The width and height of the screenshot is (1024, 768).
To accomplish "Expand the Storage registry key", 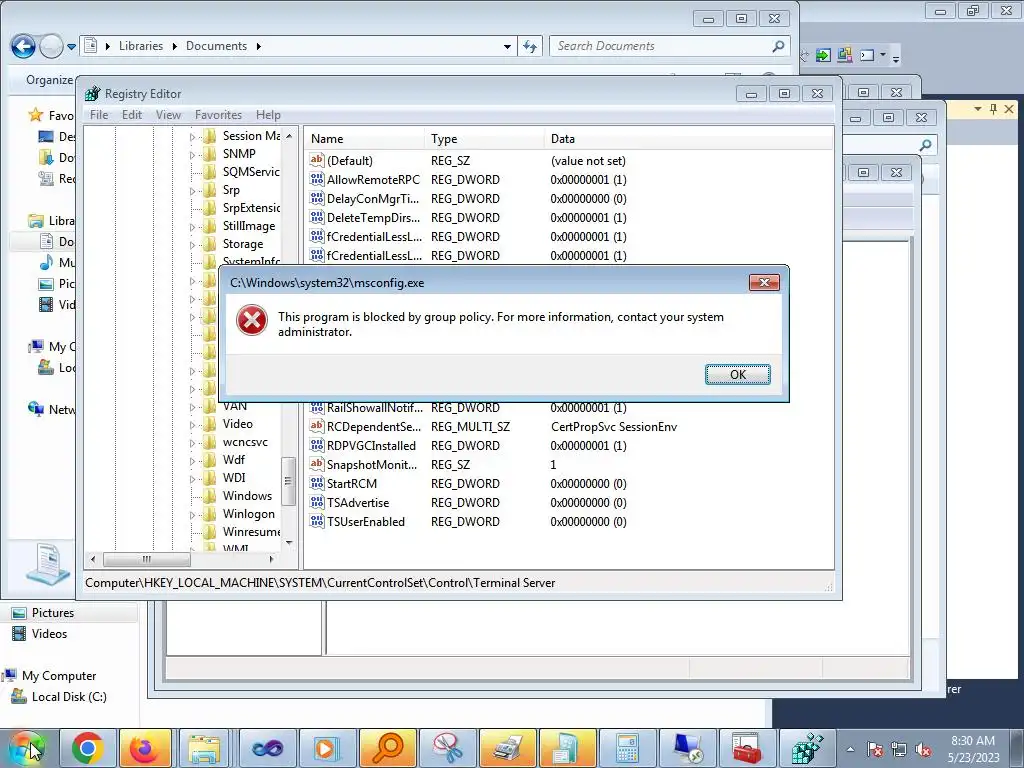I will [x=192, y=245].
